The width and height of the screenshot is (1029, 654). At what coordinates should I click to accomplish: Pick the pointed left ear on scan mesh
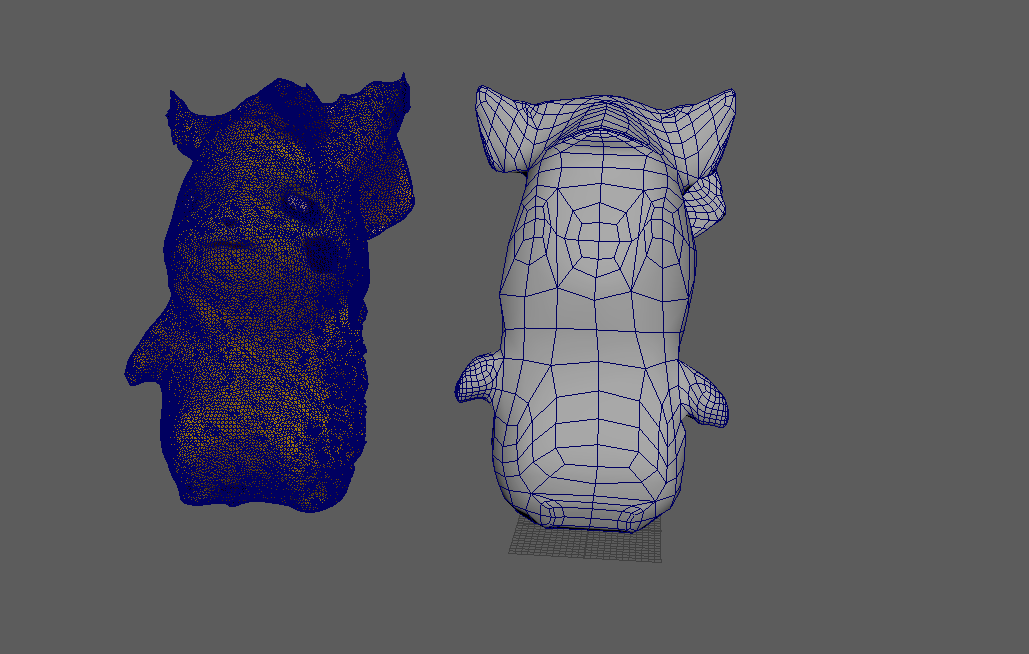(x=182, y=118)
